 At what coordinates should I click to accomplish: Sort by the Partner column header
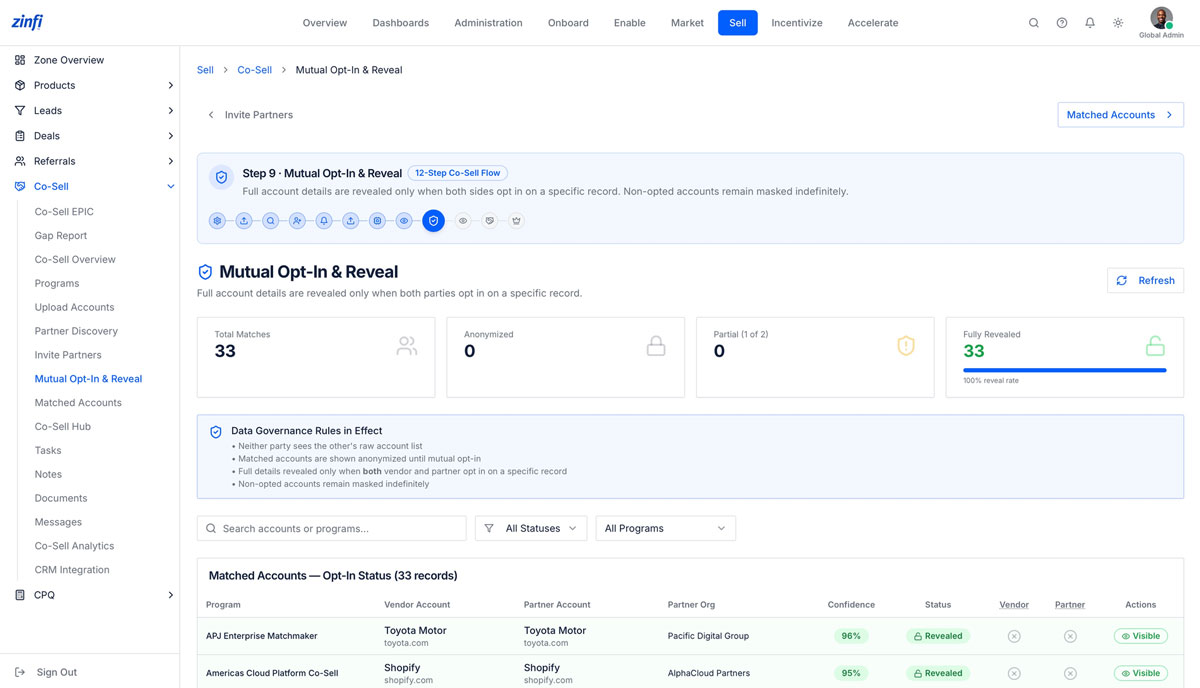click(x=1070, y=605)
